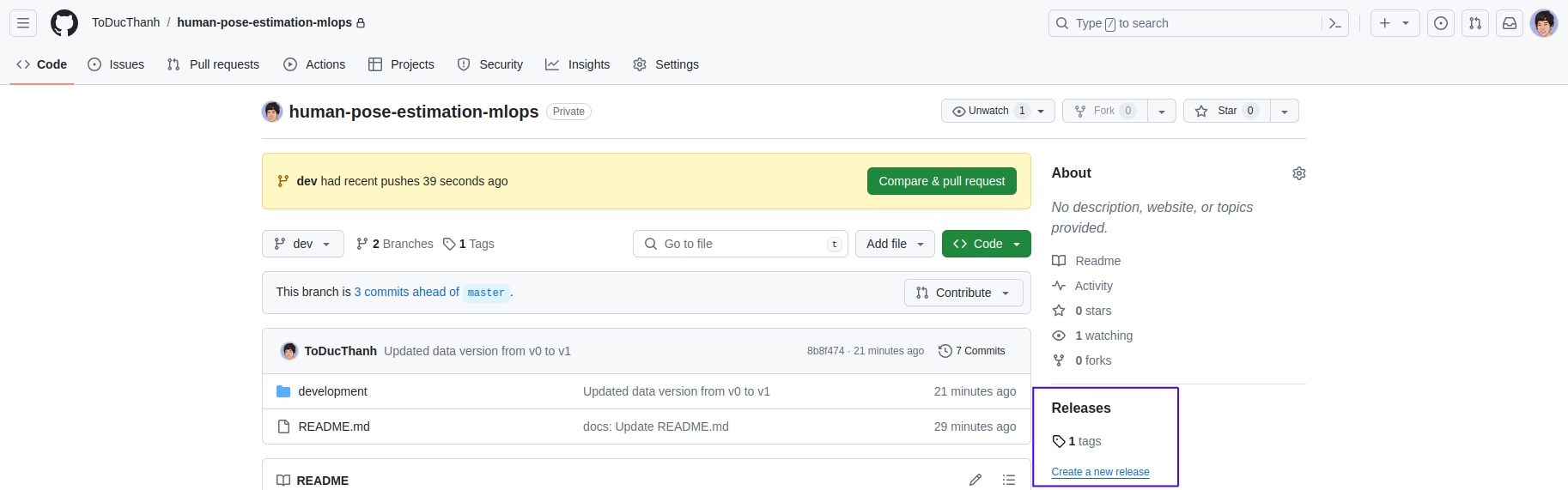The height and width of the screenshot is (490, 1568).
Task: Open the user profile avatar menu
Action: [1544, 23]
